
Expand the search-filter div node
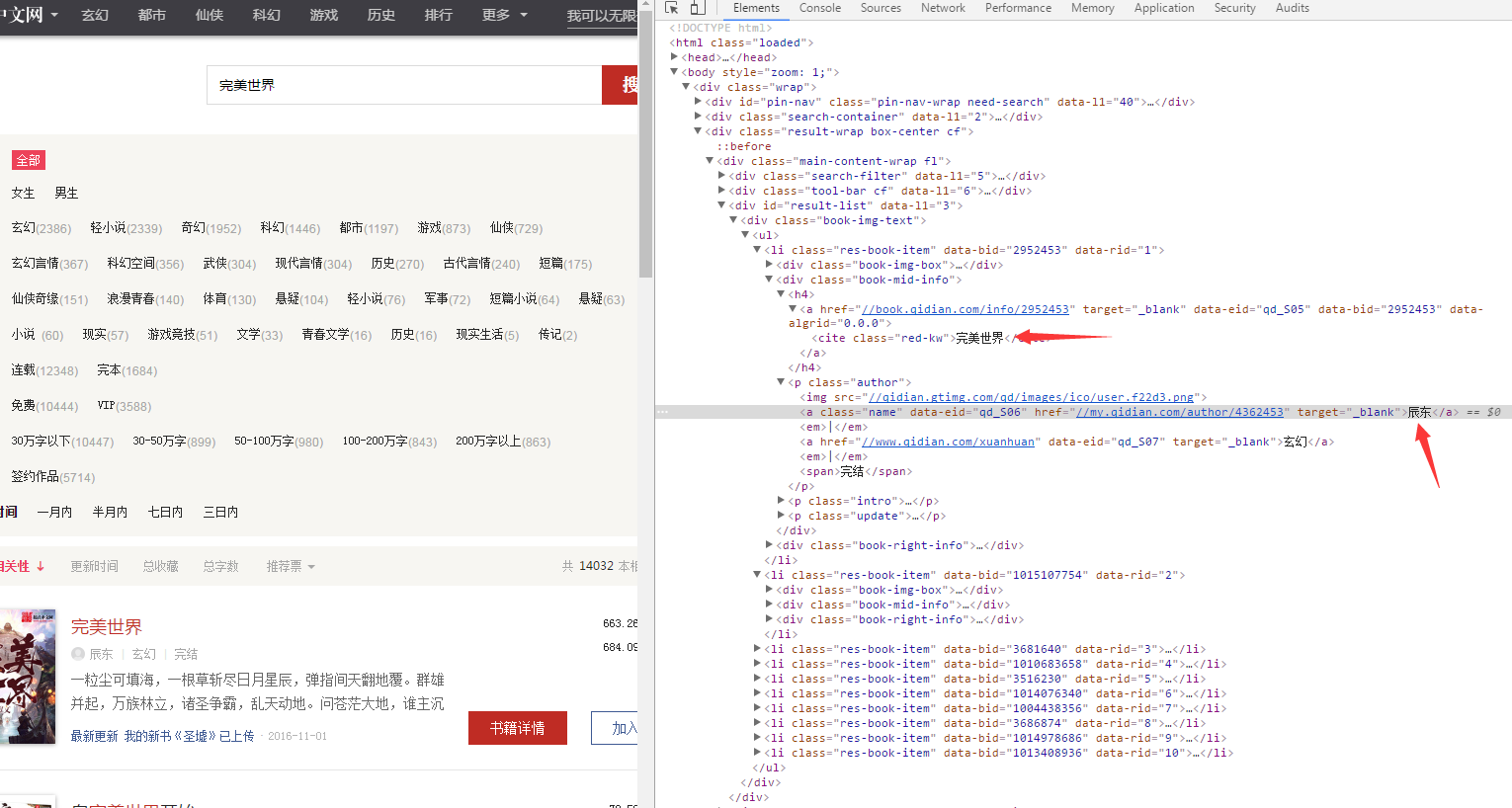(x=721, y=176)
